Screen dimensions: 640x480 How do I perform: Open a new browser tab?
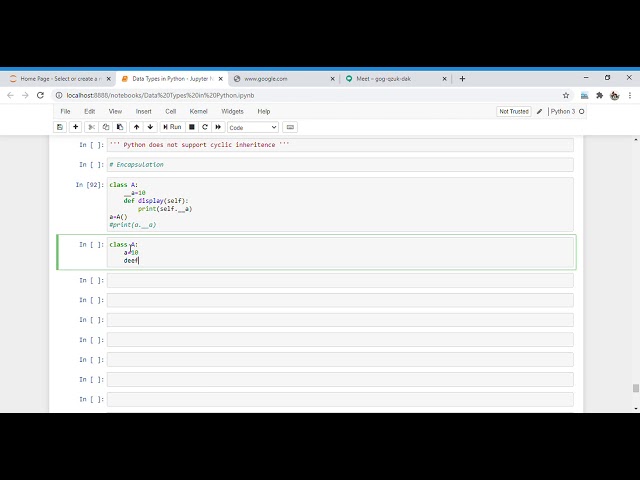coord(462,79)
